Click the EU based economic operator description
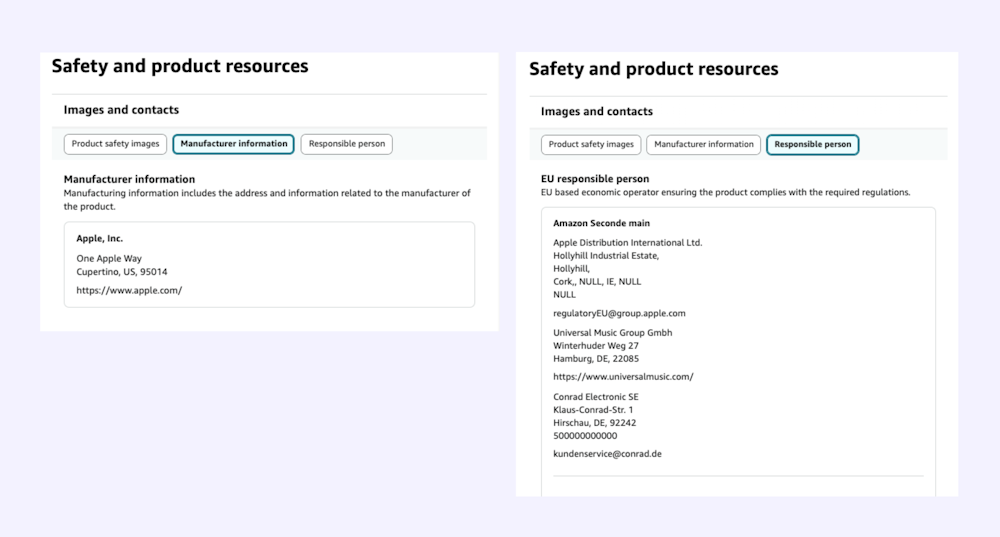 (725, 192)
